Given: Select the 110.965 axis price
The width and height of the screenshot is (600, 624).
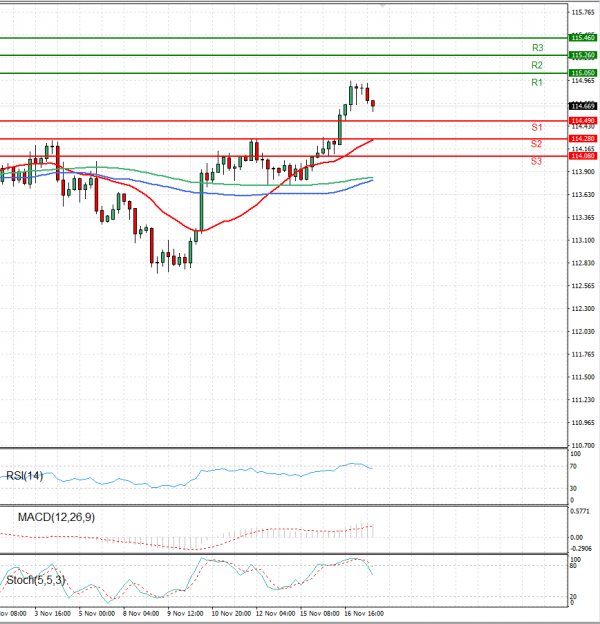Looking at the screenshot, I should [583, 423].
